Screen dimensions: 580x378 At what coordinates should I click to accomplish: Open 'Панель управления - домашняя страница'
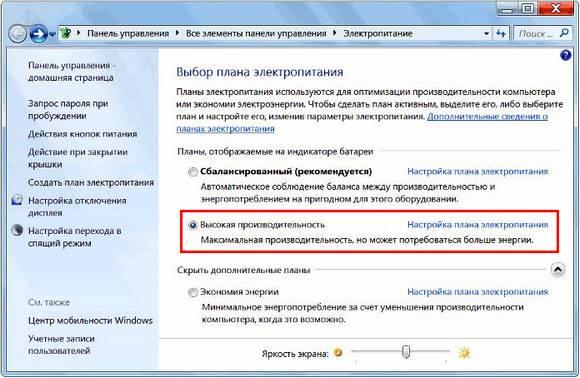click(x=72, y=72)
